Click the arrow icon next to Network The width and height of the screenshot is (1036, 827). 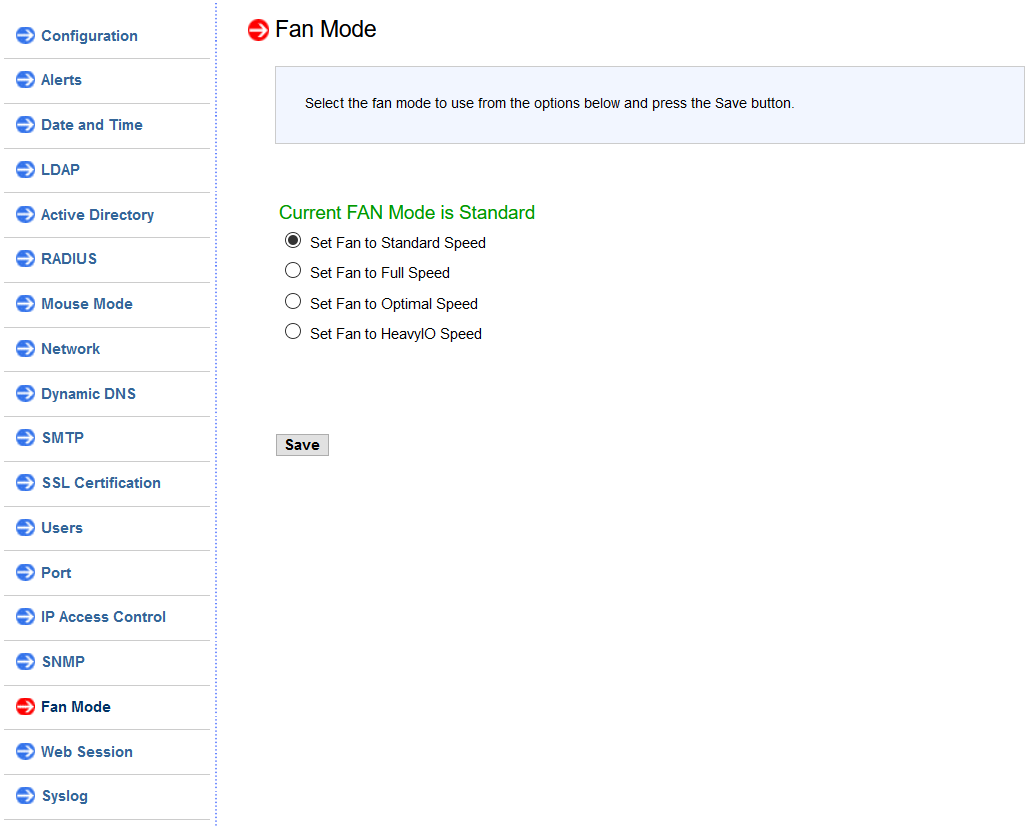coord(25,349)
